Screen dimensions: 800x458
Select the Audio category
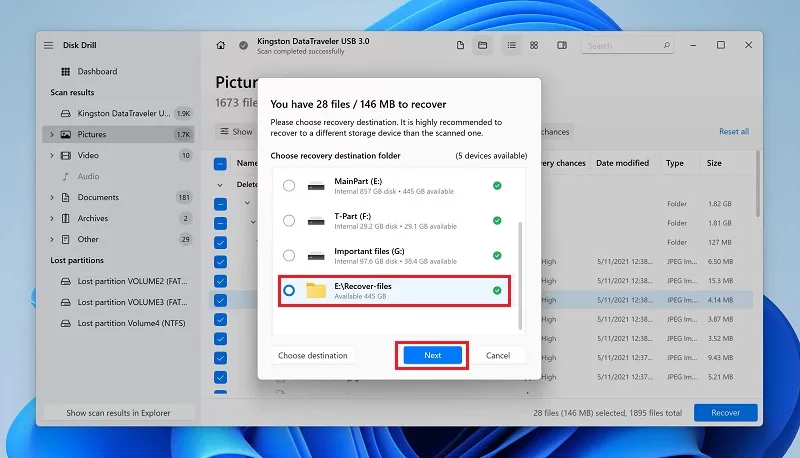[x=118, y=176]
